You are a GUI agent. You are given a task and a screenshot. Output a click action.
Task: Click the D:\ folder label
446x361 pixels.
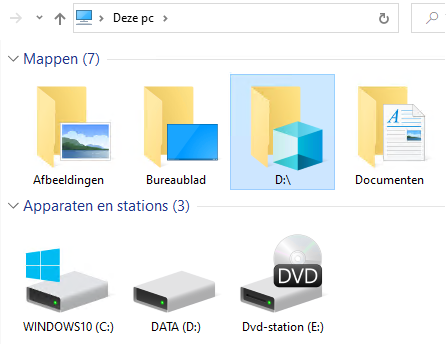(283, 180)
